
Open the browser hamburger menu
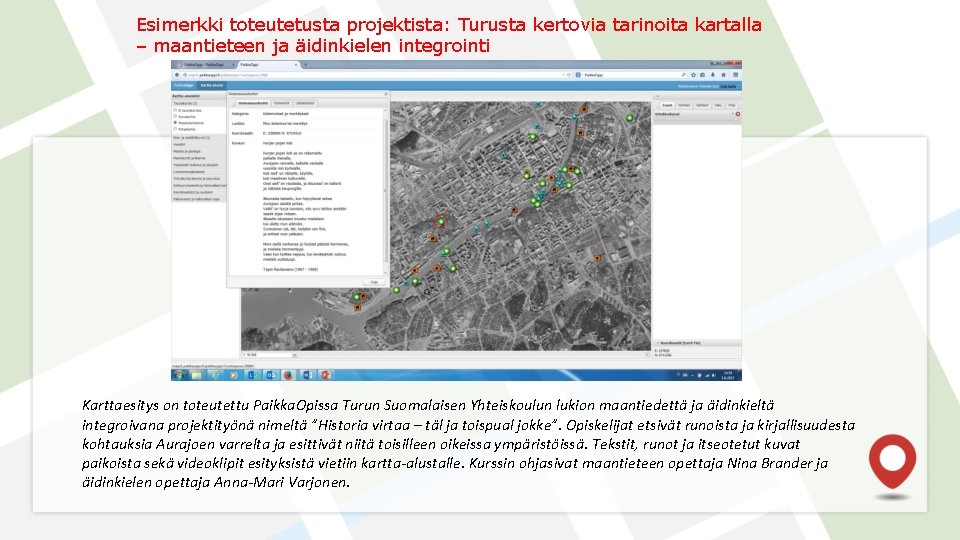(735, 75)
